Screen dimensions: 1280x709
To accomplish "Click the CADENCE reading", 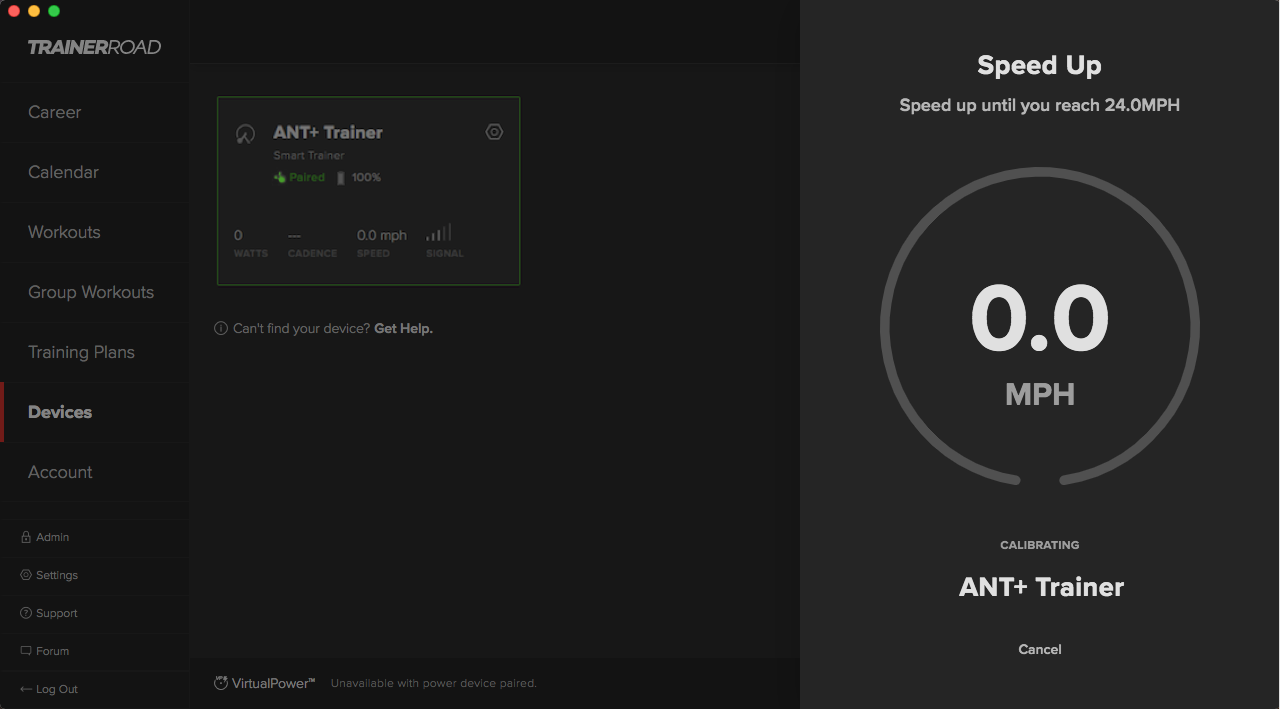I will coord(312,243).
